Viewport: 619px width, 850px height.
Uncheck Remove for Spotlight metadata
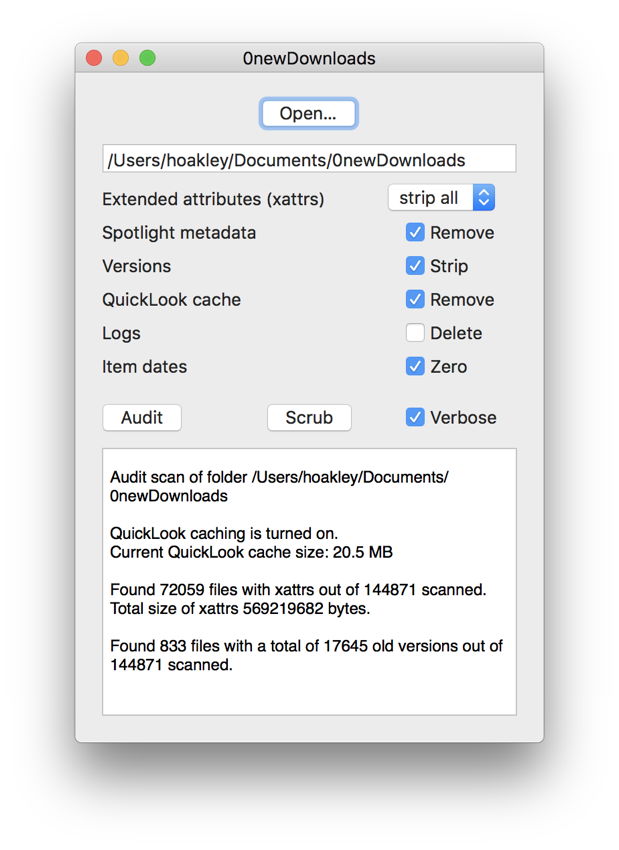coord(415,233)
